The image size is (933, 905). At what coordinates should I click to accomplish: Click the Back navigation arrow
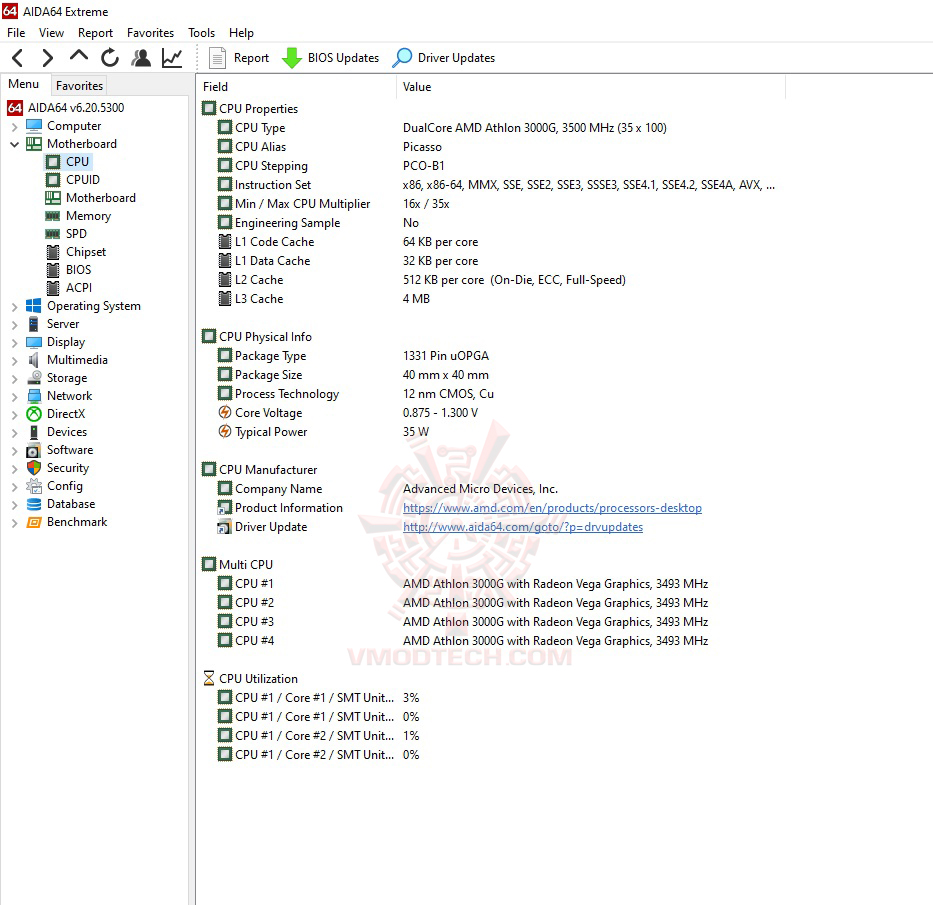18,58
